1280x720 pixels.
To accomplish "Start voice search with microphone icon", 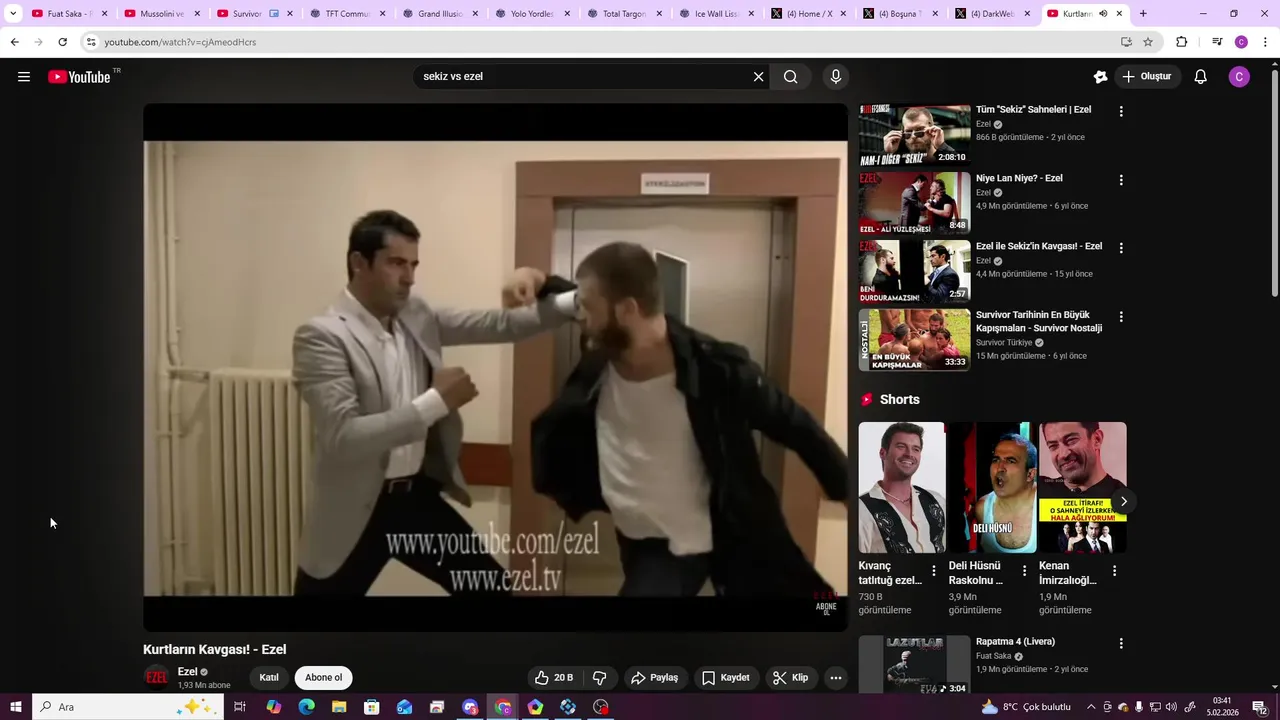I will (x=836, y=77).
